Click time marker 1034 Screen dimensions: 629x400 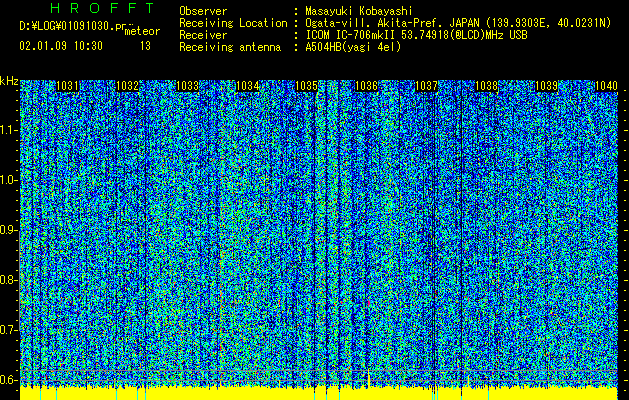click(247, 85)
